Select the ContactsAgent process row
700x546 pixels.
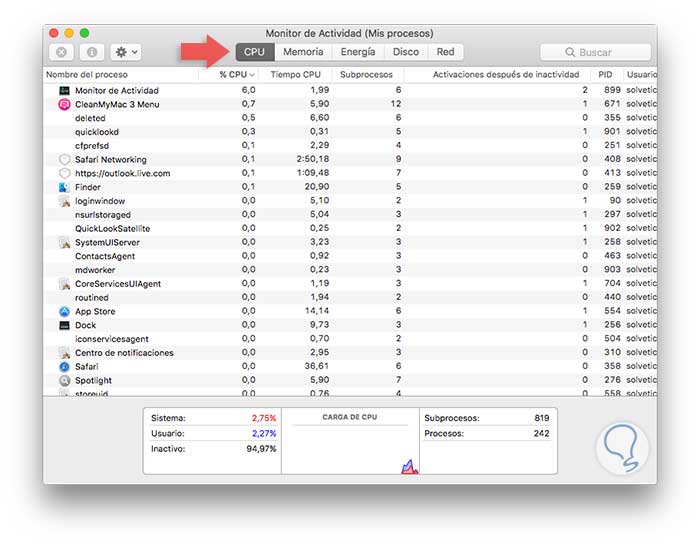350,256
